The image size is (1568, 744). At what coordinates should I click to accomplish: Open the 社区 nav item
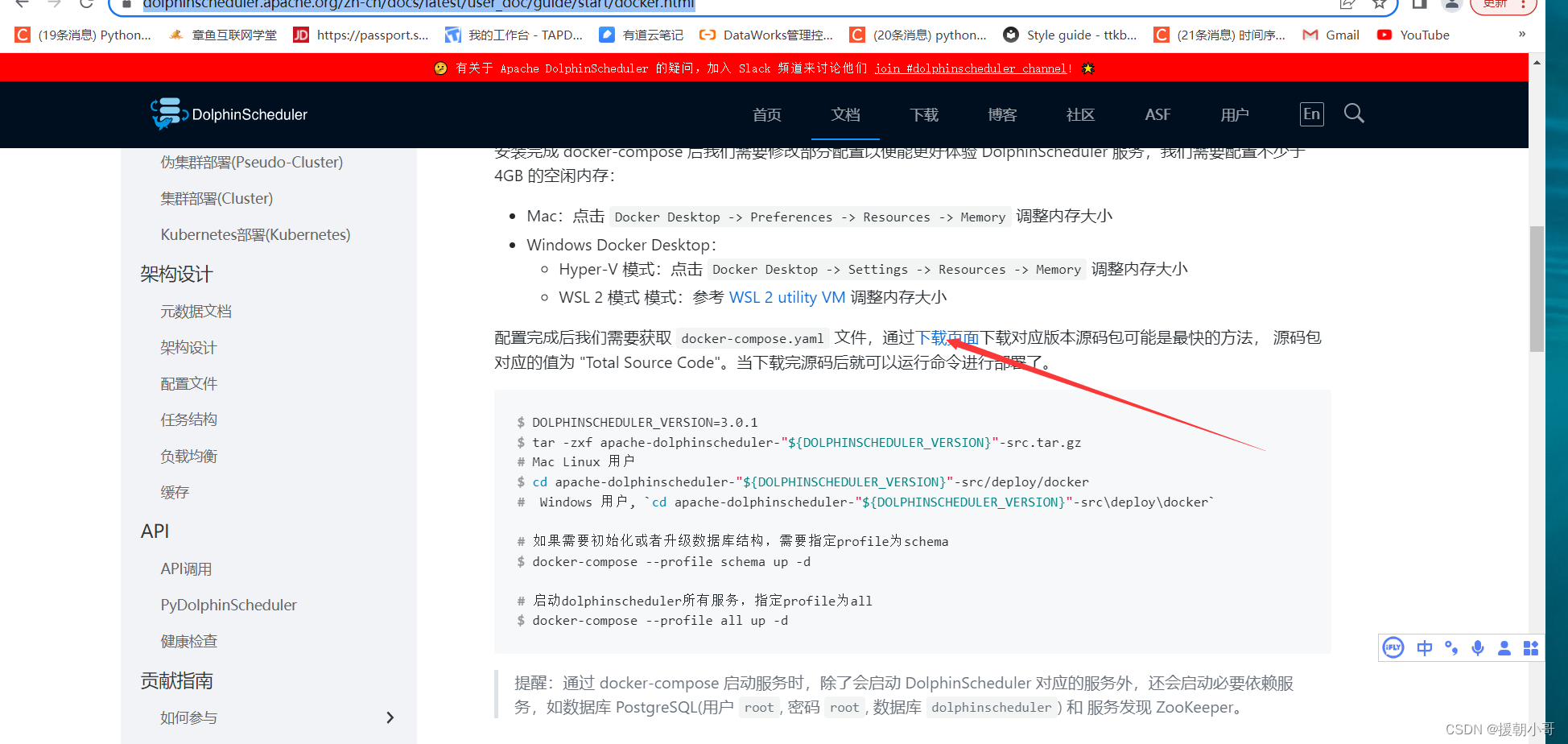coord(1080,114)
